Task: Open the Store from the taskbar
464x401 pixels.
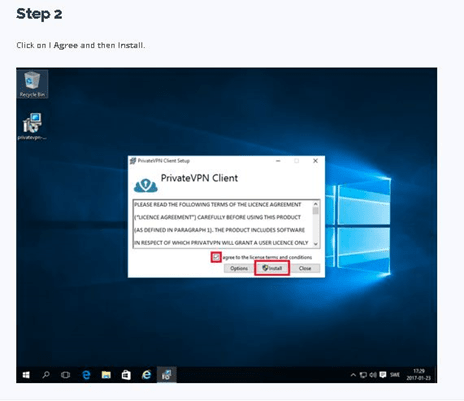Action: pyautogui.click(x=126, y=375)
